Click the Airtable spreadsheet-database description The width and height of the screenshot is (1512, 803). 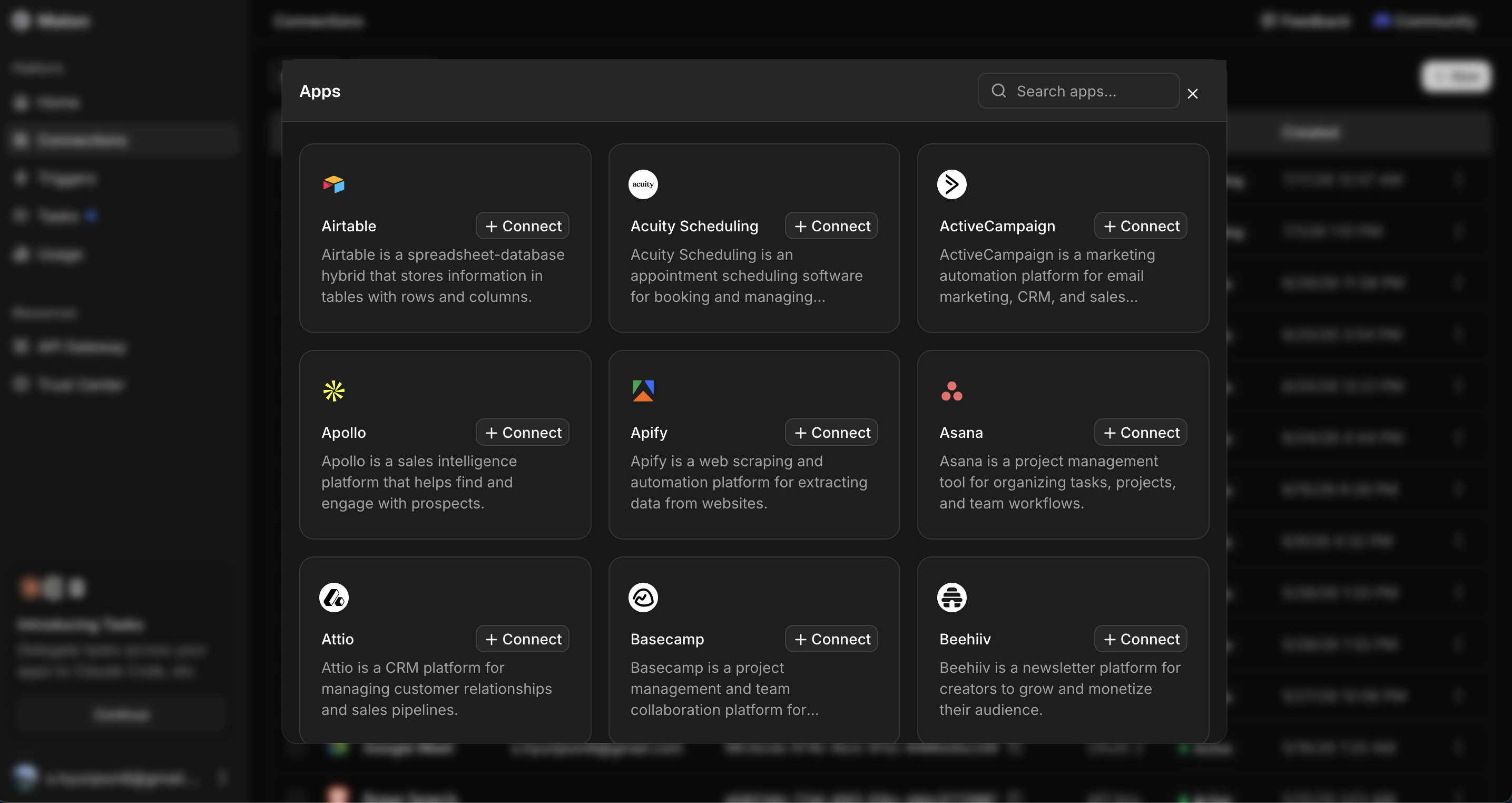[443, 276]
